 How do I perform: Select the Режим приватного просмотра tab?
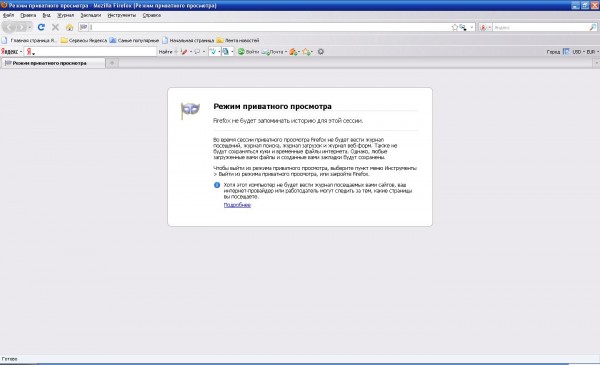pyautogui.click(x=53, y=63)
